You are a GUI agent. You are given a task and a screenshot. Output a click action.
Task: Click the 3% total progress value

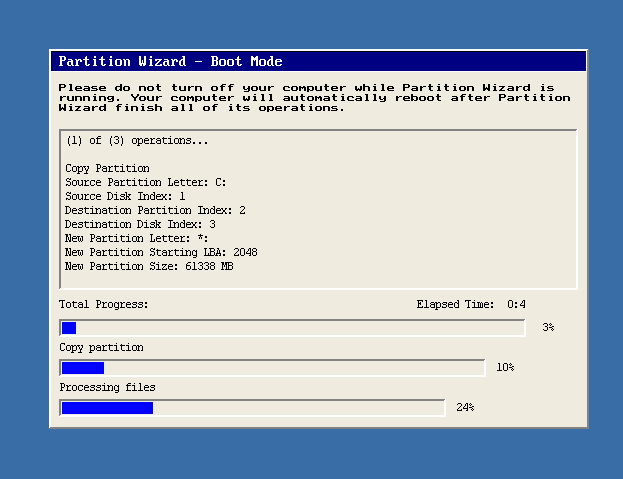coord(548,327)
